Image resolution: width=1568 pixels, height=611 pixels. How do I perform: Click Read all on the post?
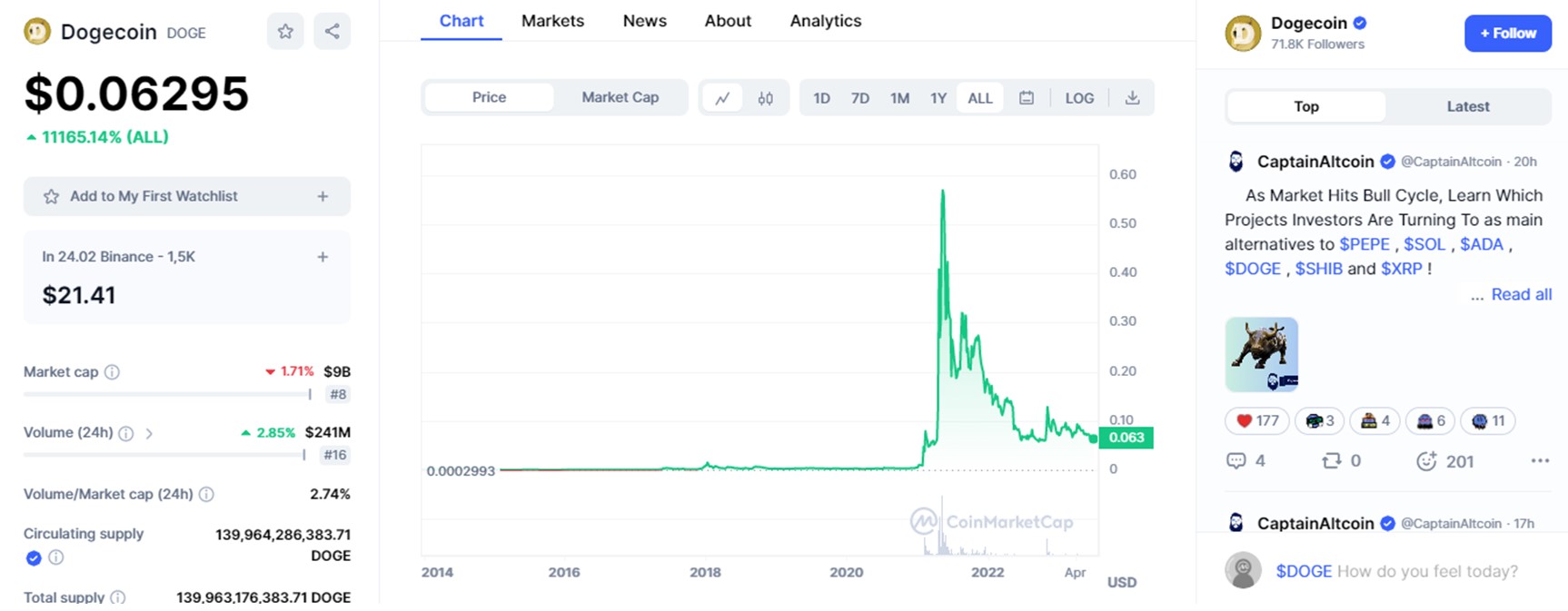1521,294
